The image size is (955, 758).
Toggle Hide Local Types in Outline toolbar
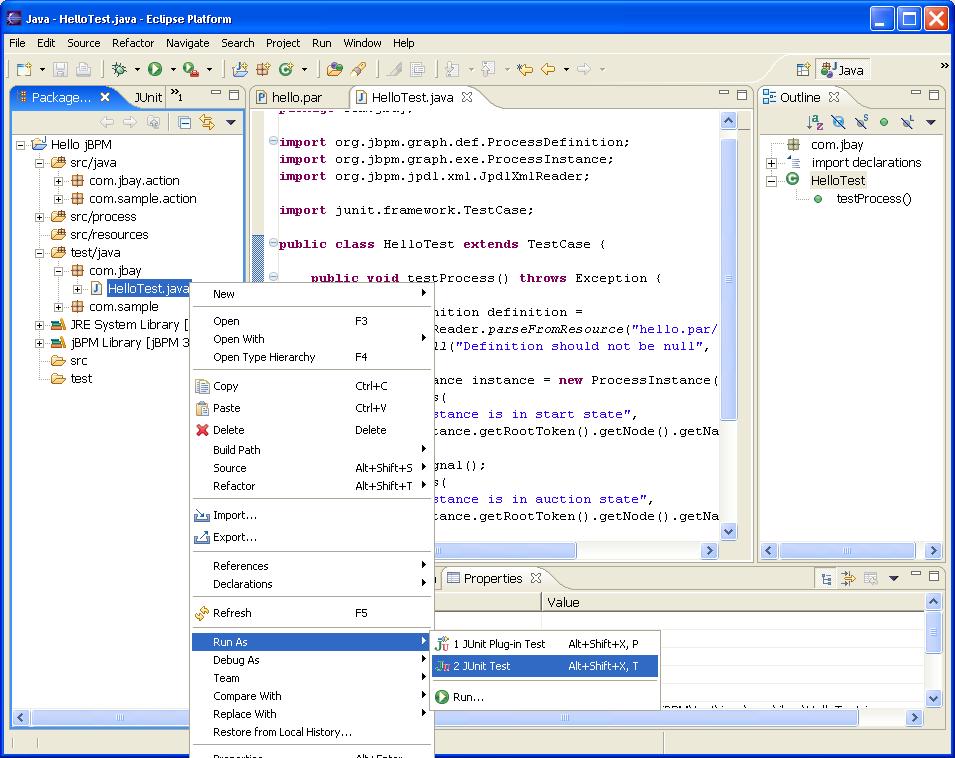907,122
